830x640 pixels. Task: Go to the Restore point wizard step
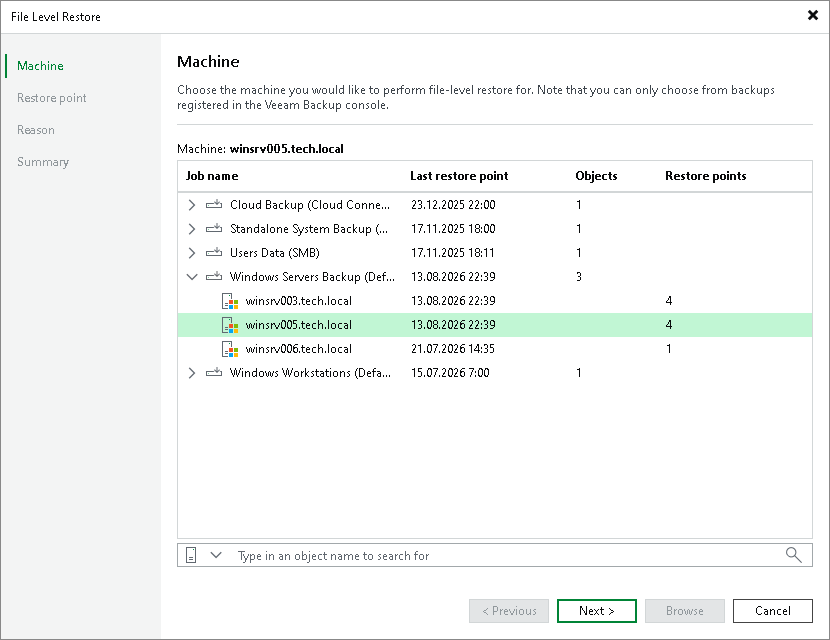click(x=51, y=98)
